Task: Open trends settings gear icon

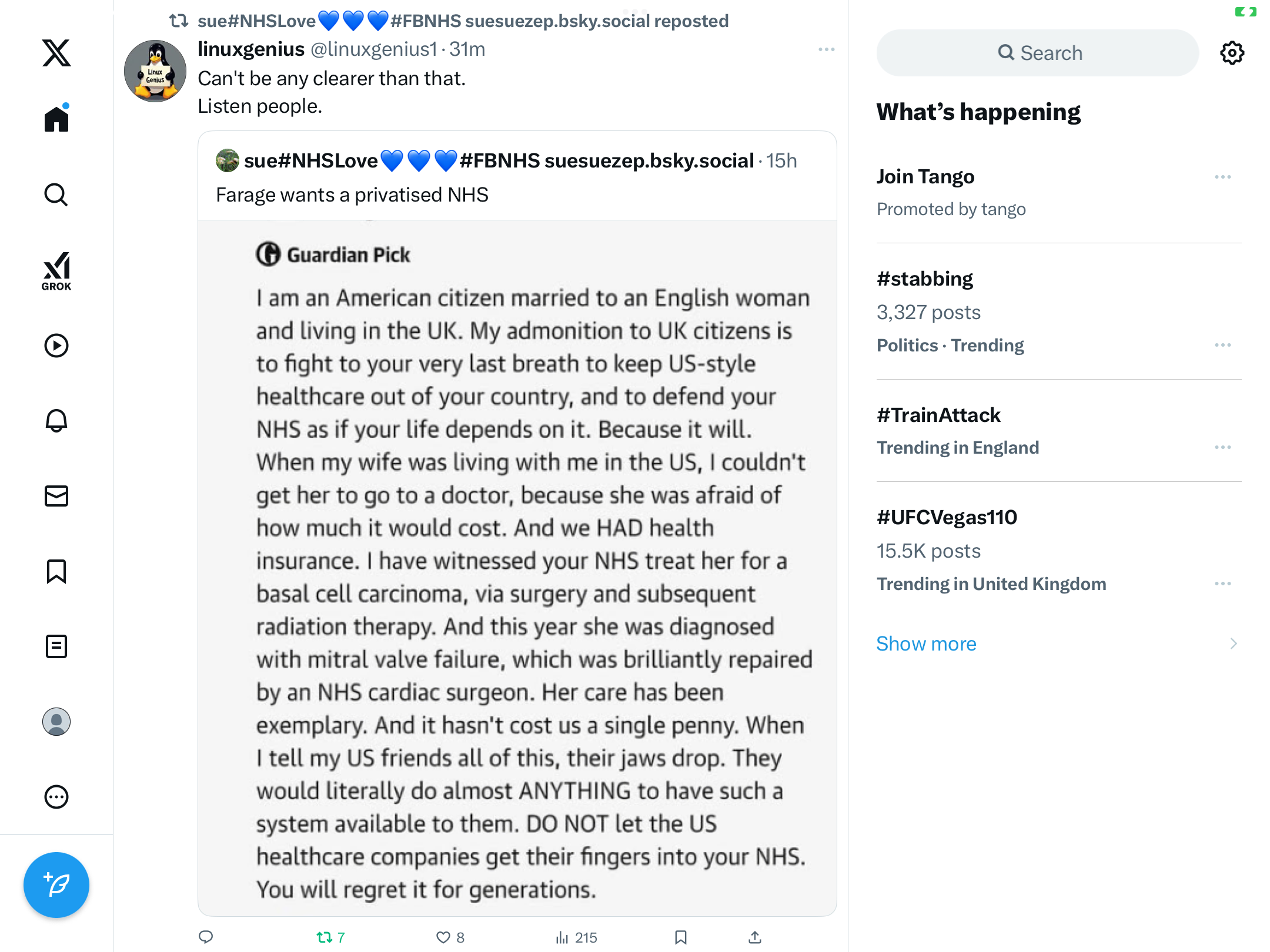Action: point(1232,53)
